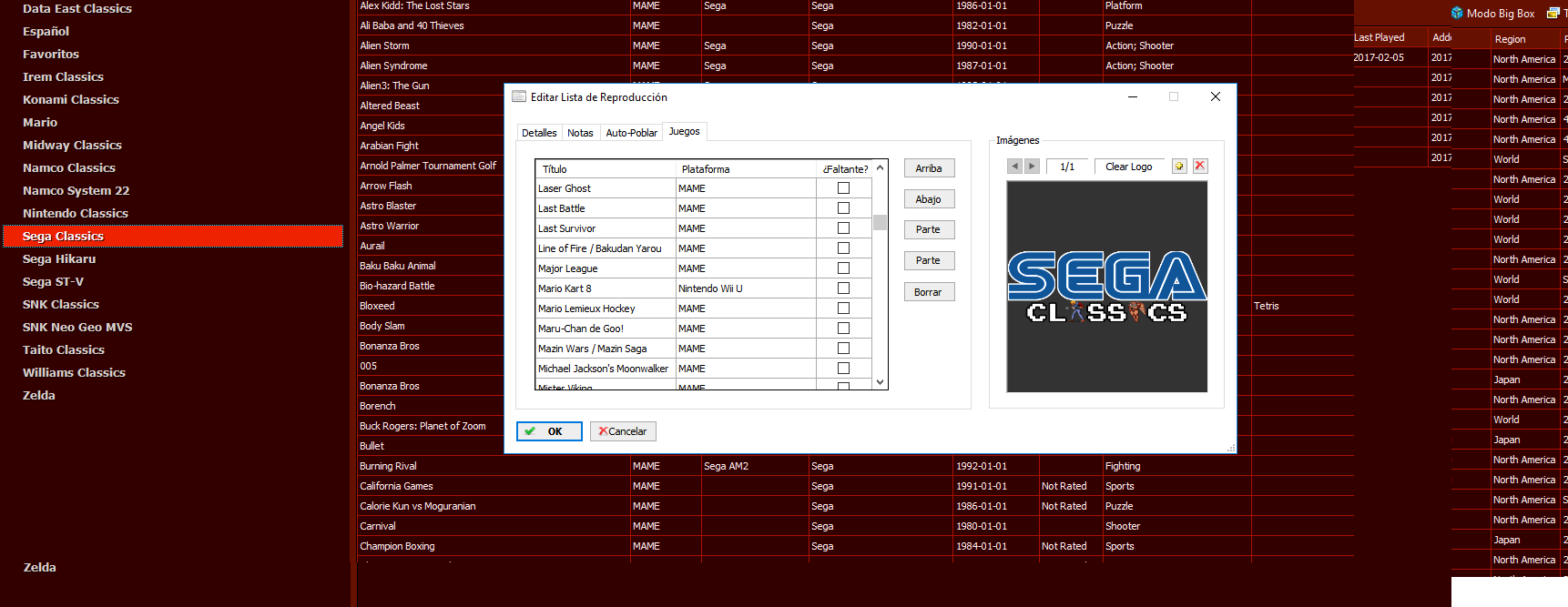Click the Modo Big Box cube icon
The width and height of the screenshot is (1568, 607).
1457,13
